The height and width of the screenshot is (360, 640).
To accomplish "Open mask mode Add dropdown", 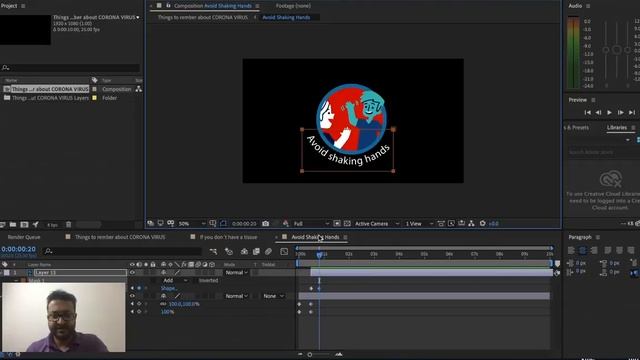I will (x=175, y=280).
